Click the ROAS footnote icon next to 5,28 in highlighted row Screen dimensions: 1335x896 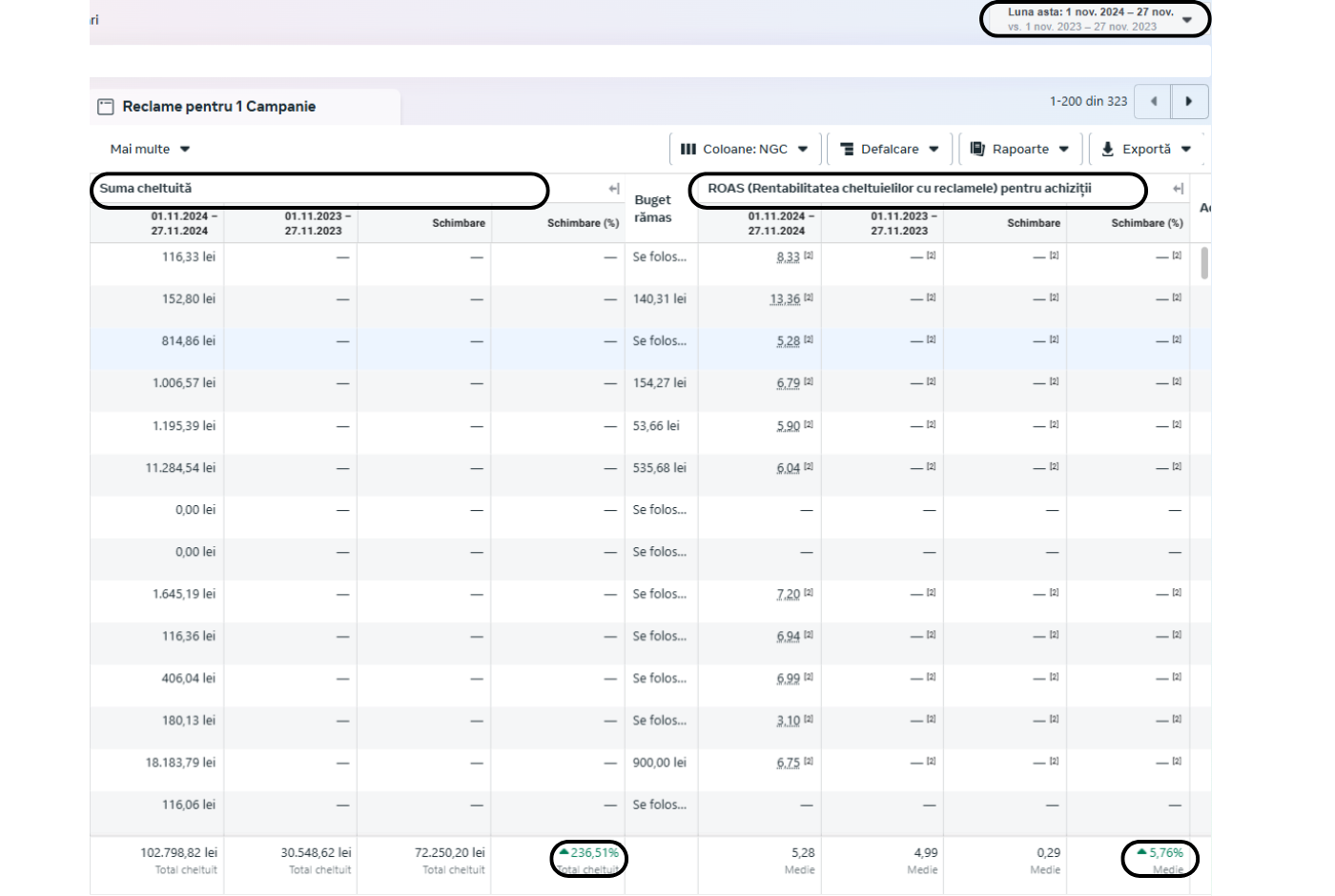809,339
